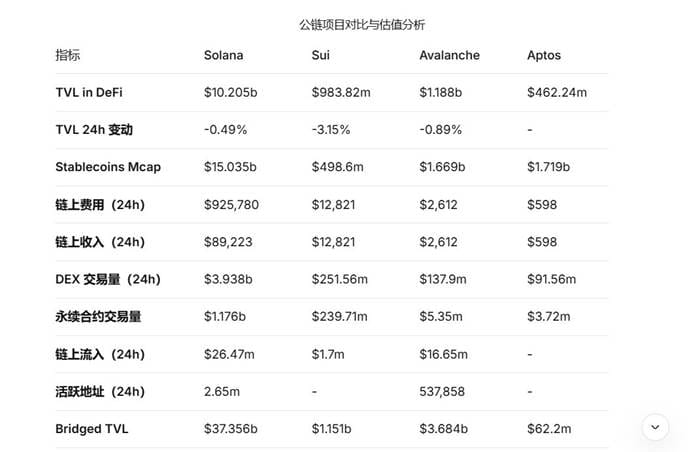
Task: Click Aptos Stablecoins Mcap $1.719b
Action: point(548,167)
